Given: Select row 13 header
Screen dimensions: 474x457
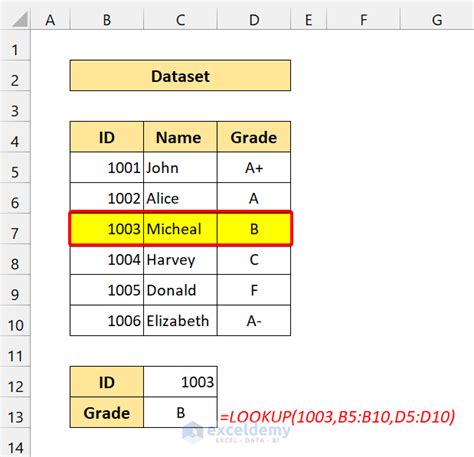Looking at the screenshot, I should pyautogui.click(x=15, y=413).
